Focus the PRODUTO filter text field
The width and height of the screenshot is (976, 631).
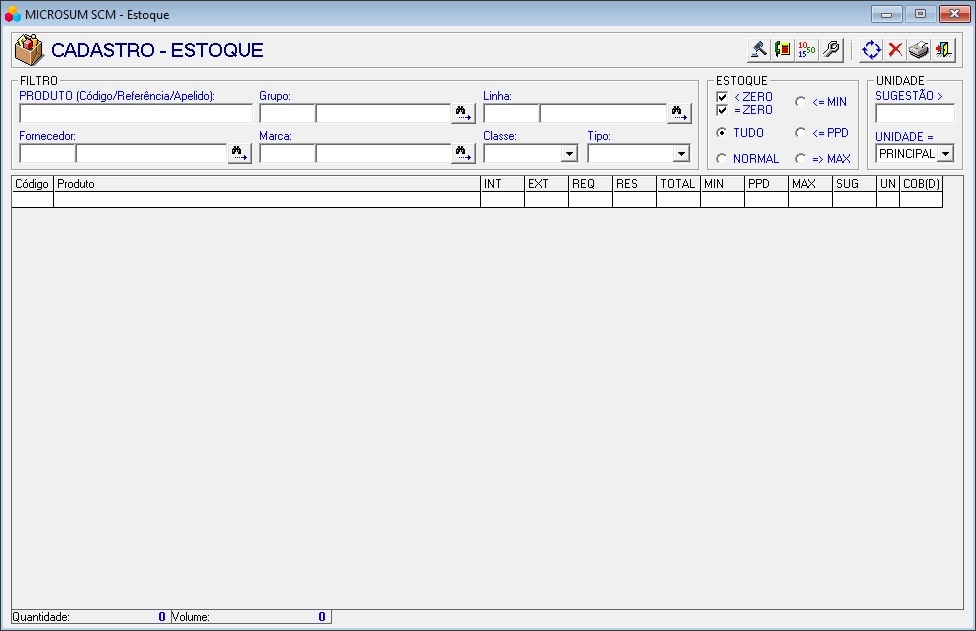point(135,114)
